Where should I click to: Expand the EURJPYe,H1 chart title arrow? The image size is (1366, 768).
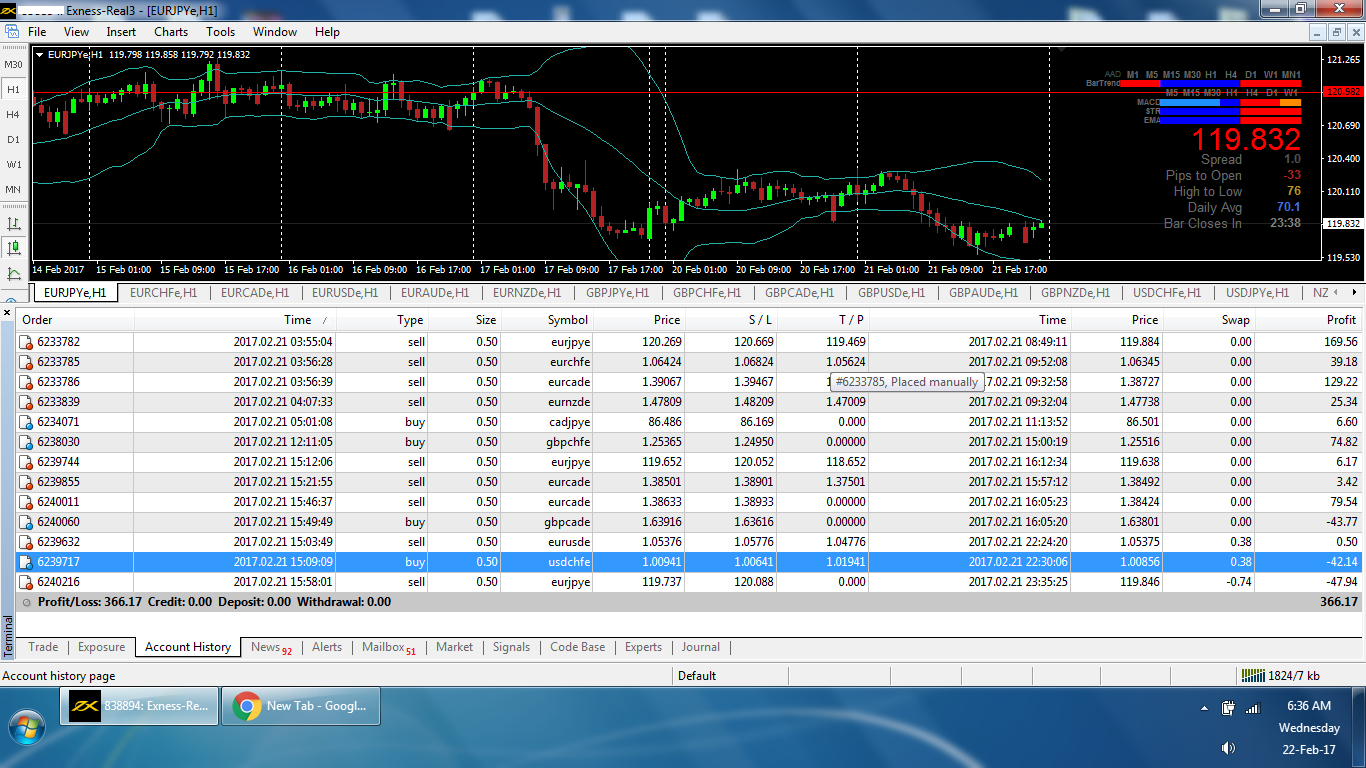(39, 55)
